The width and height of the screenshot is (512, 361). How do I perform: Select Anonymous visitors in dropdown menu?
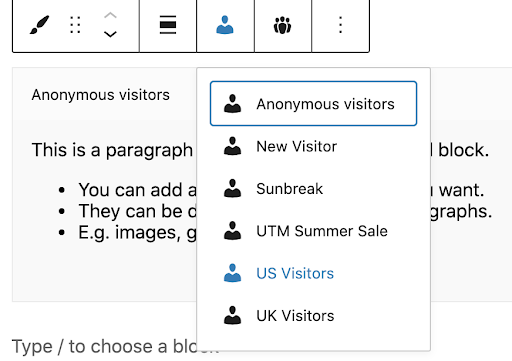[313, 104]
